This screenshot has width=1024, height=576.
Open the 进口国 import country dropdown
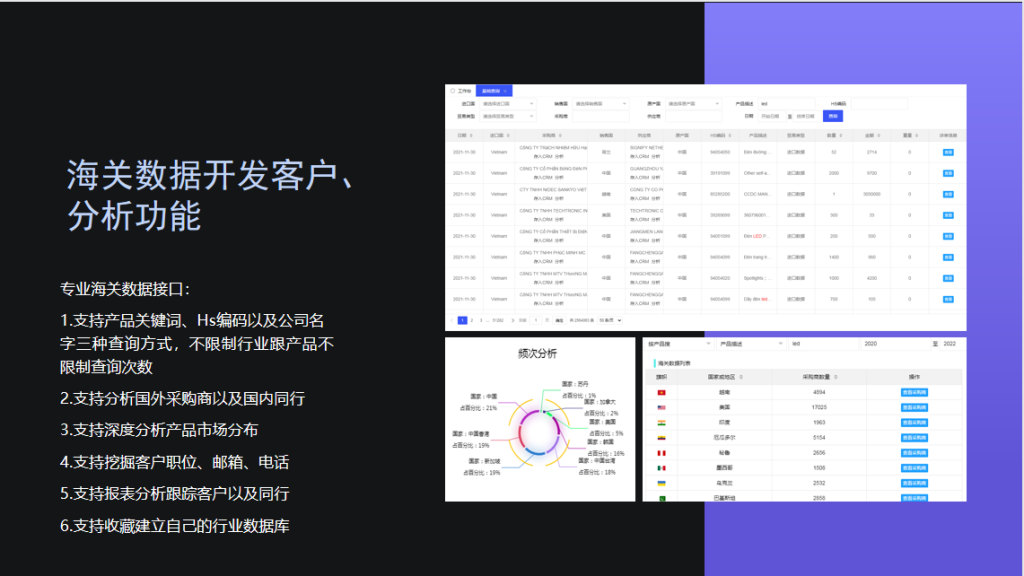(509, 103)
